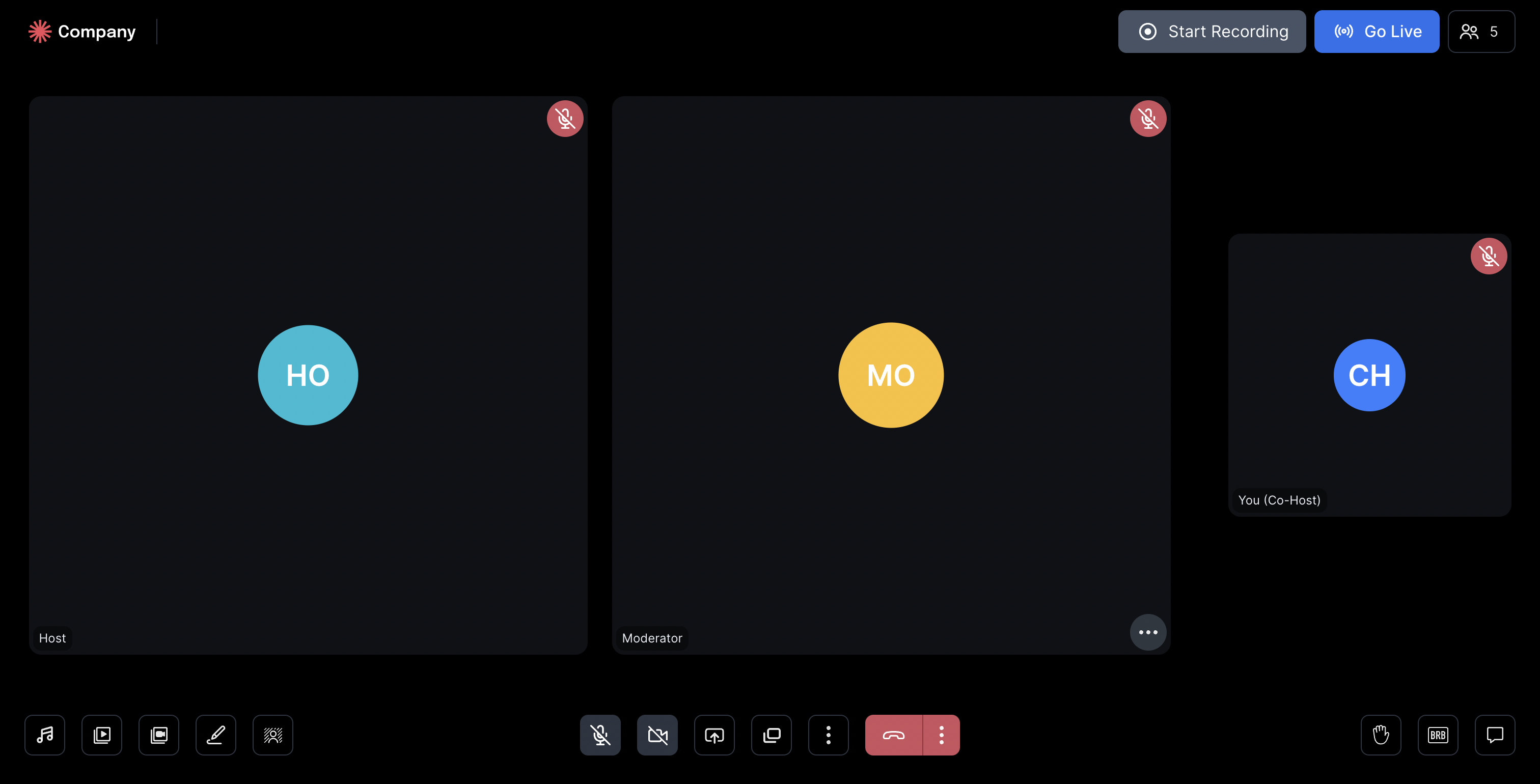The width and height of the screenshot is (1540, 784).
Task: Select the whiteboard pen tool
Action: click(216, 735)
